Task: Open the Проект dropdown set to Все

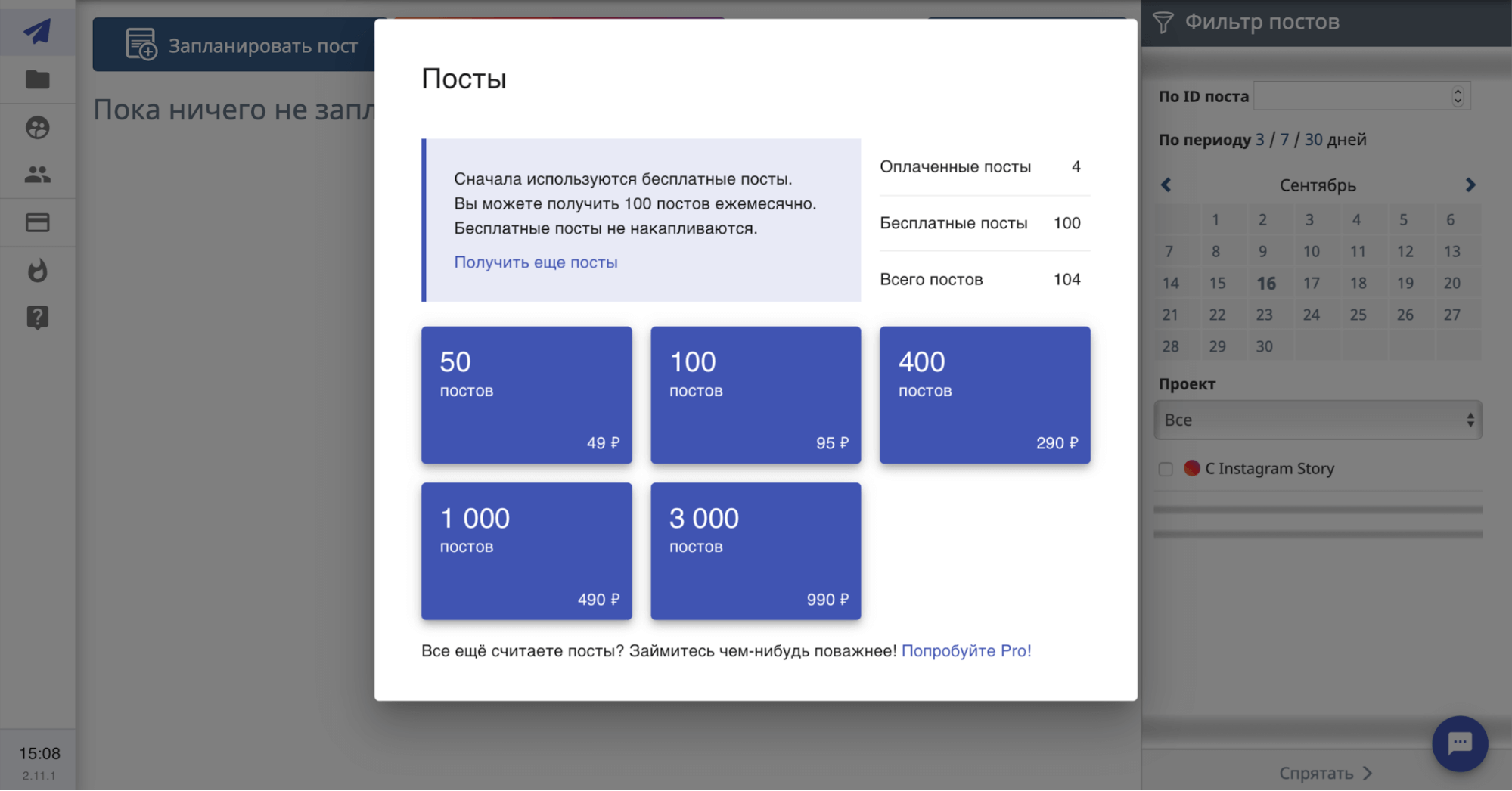Action: (x=1317, y=420)
